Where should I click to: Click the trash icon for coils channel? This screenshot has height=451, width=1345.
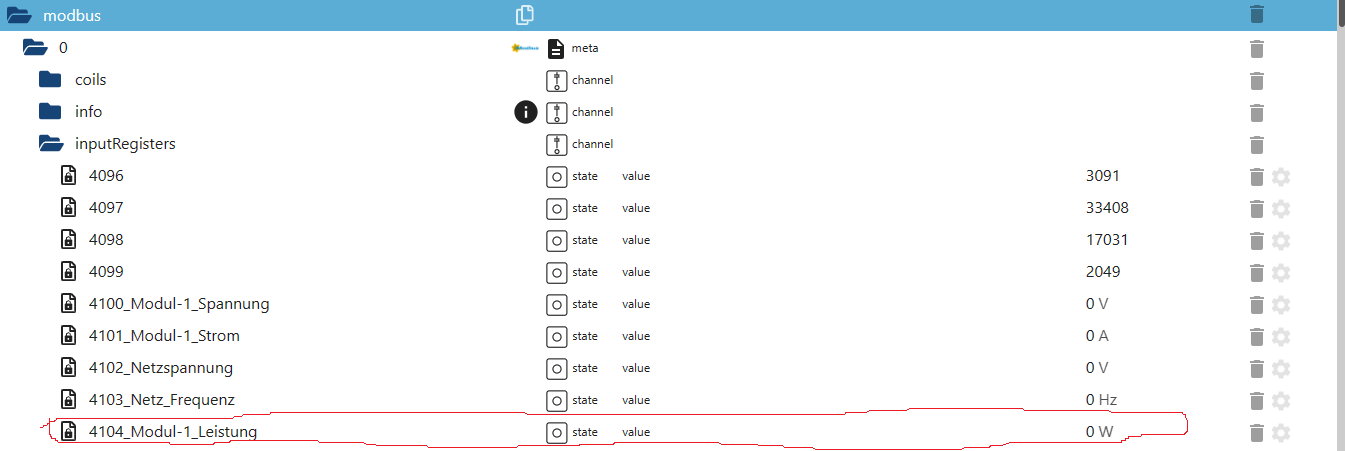point(1257,81)
